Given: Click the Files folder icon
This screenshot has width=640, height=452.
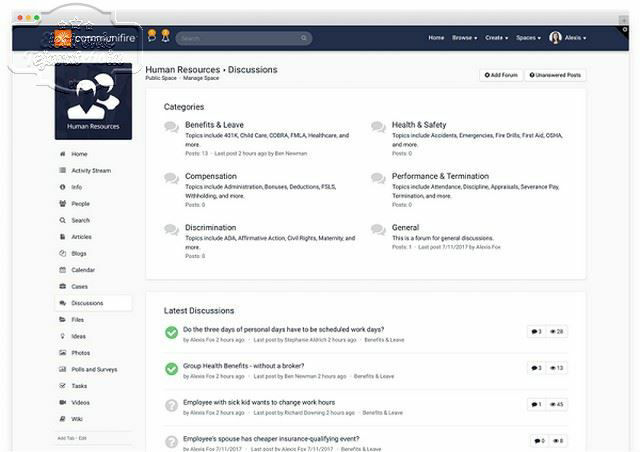Looking at the screenshot, I should (x=62, y=319).
